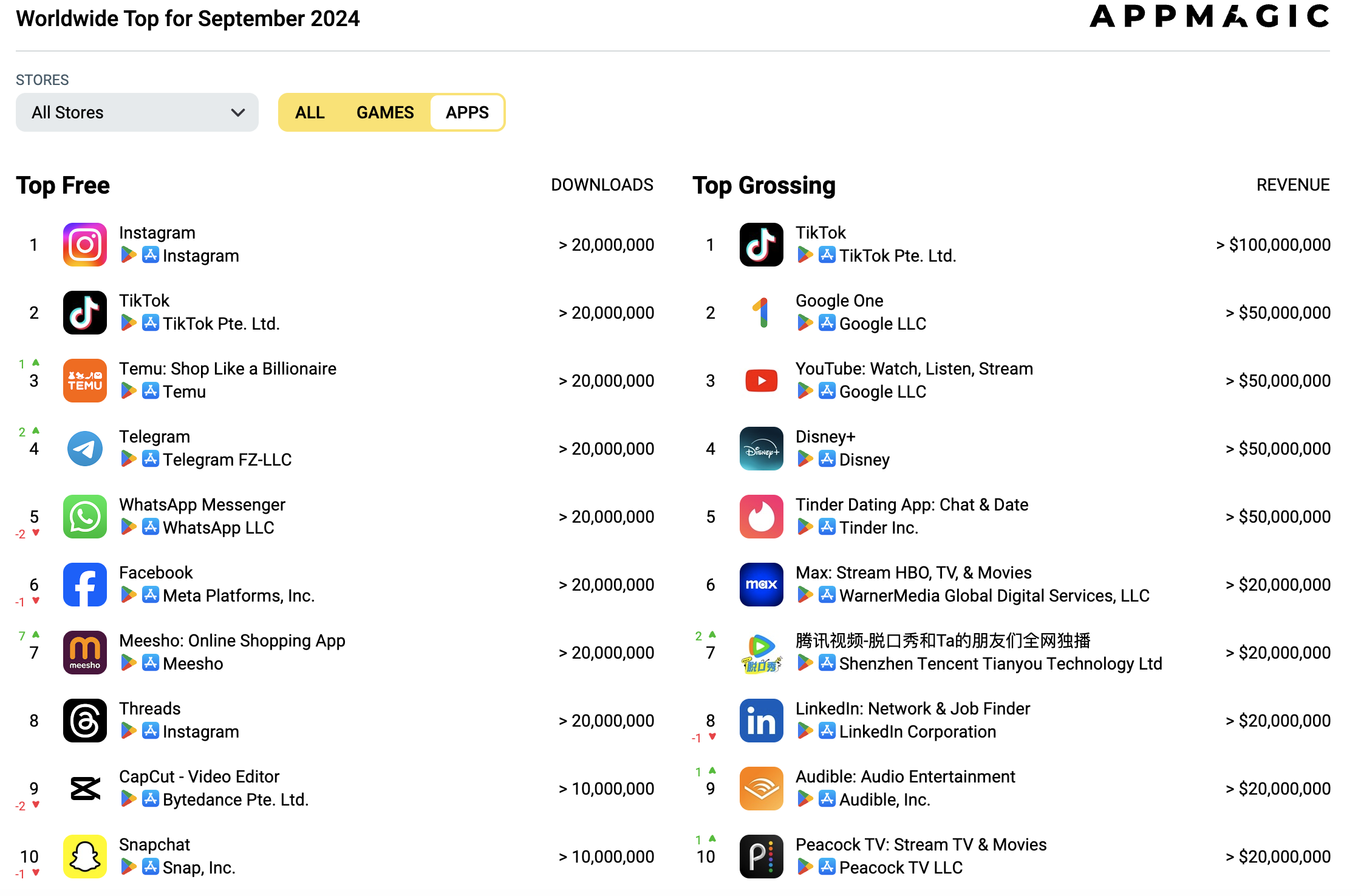Click the Google One app icon
This screenshot has height=896, width=1361.
(x=761, y=313)
